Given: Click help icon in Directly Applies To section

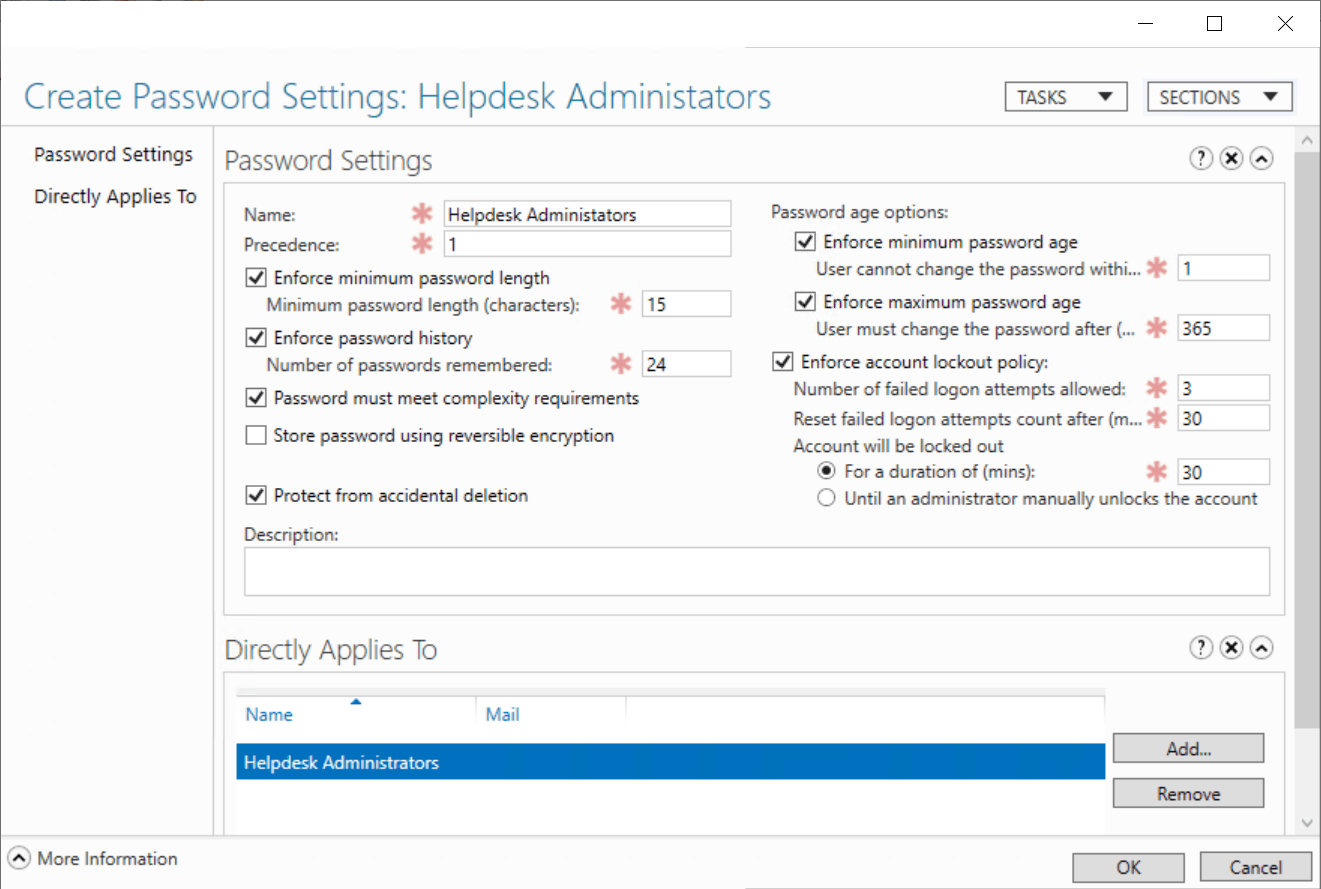Looking at the screenshot, I should pos(1201,648).
